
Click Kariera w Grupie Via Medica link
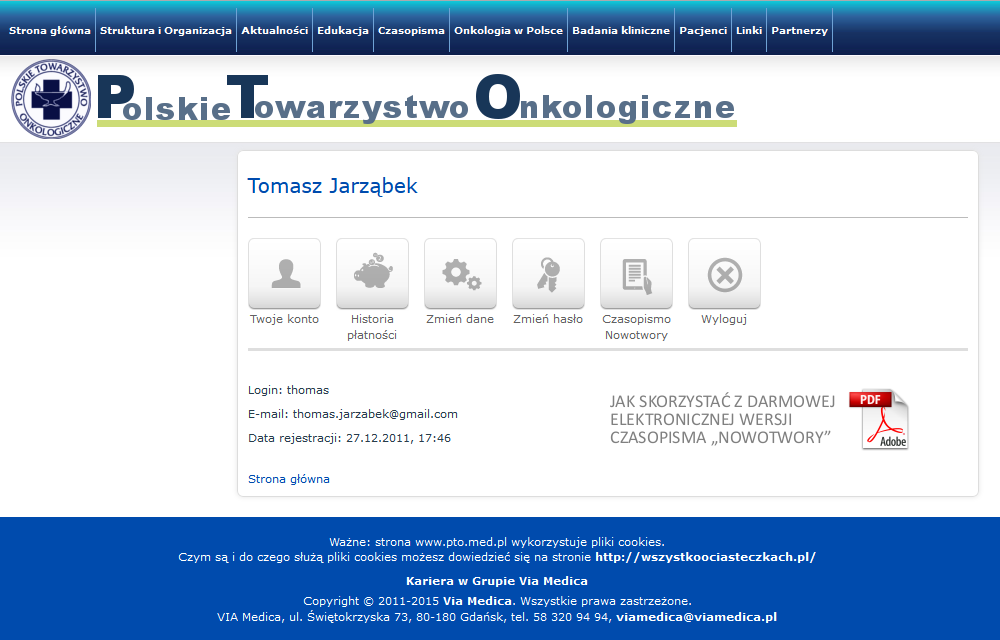(x=497, y=581)
